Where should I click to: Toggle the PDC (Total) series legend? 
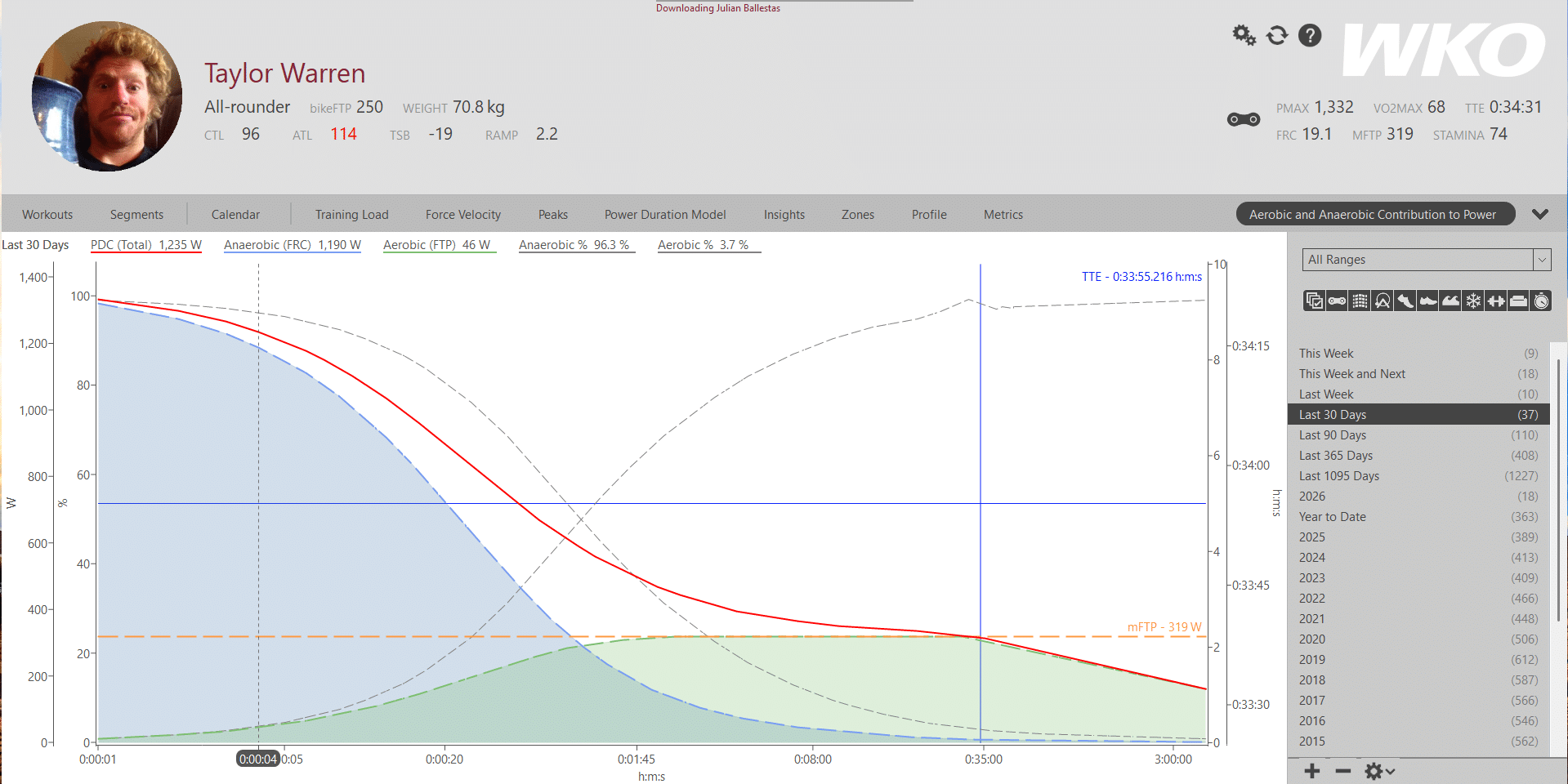(145, 245)
